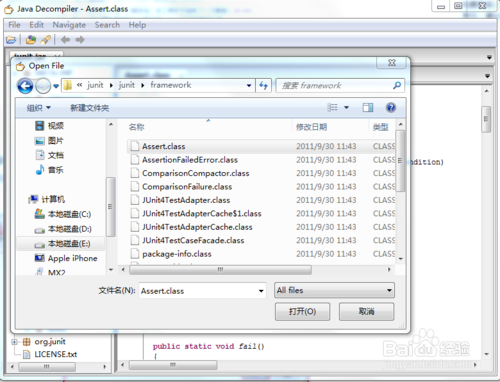Click framework in the address breadcrumb
This screenshot has height=382, width=500.
point(171,85)
